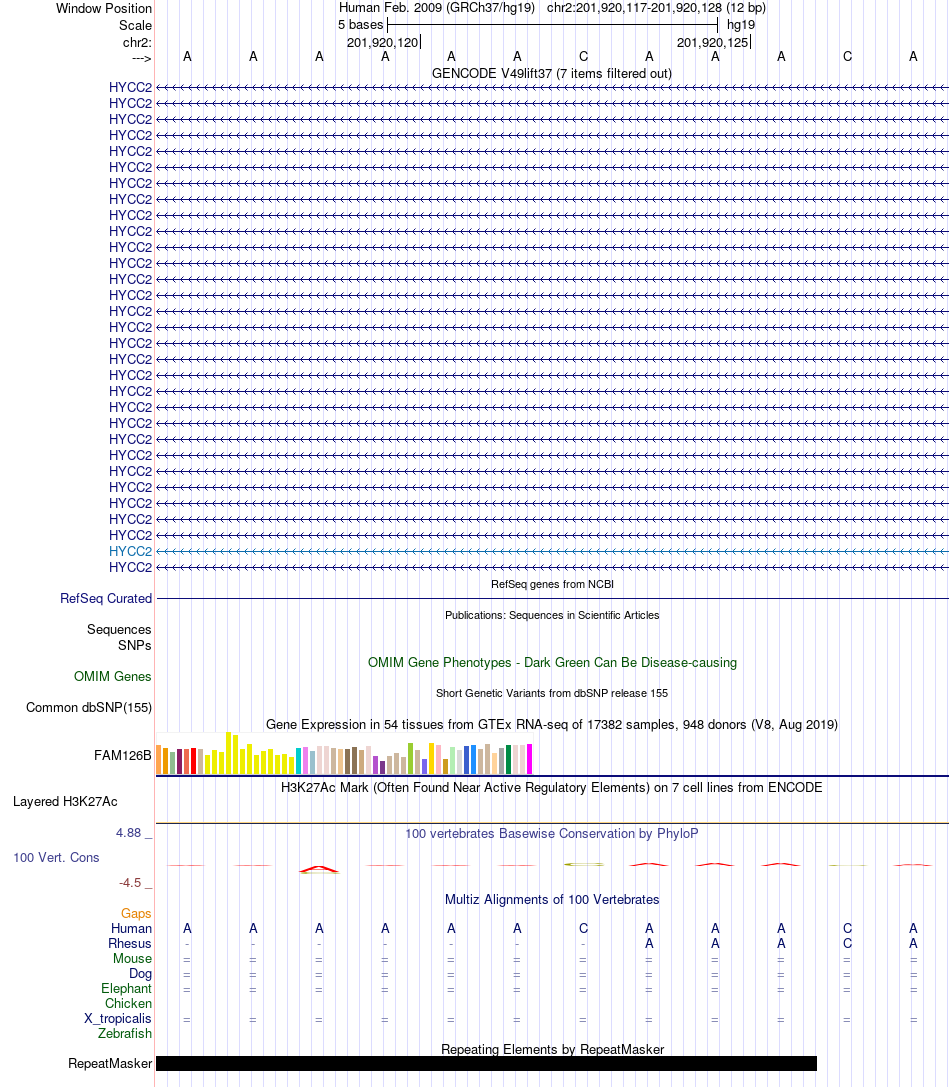Click the Human Feb. 2009 (GRCh37/hg19) text

437,8
